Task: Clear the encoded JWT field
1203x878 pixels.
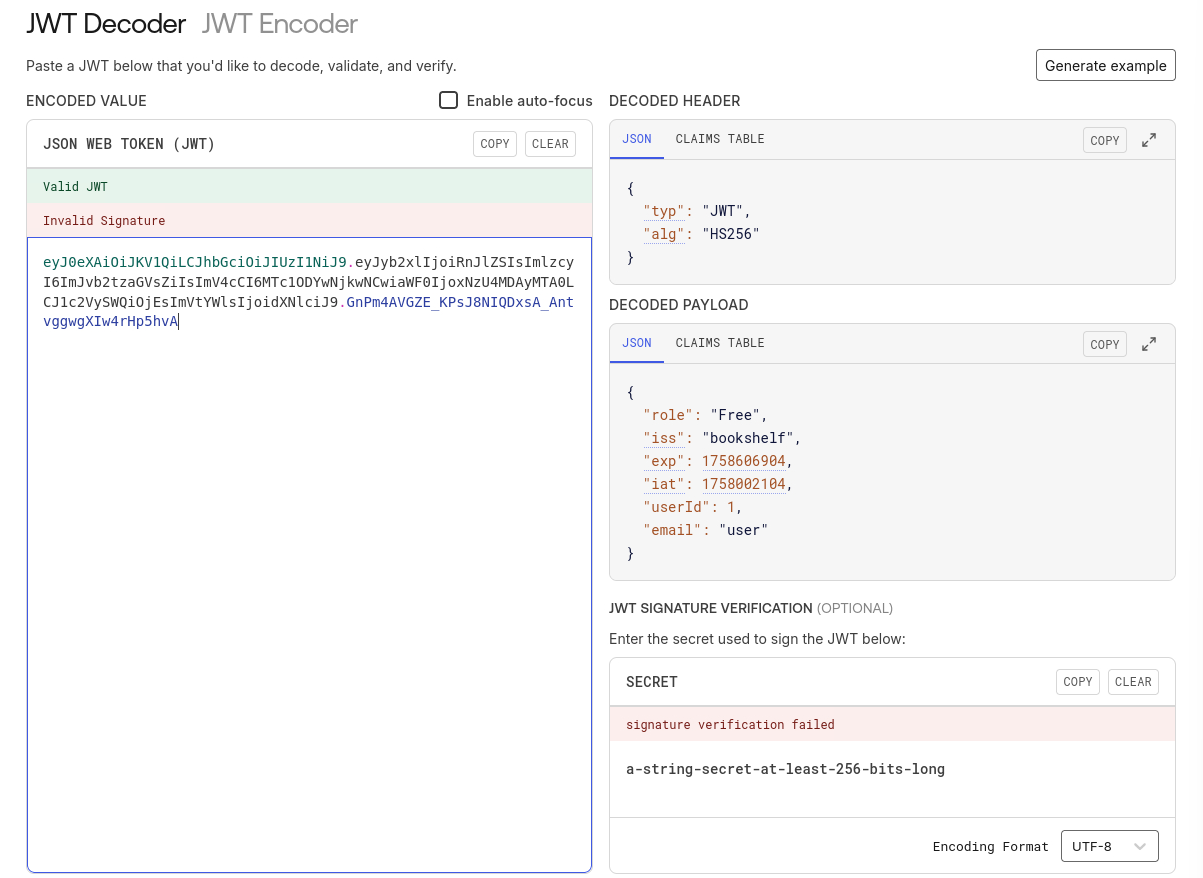Action: pos(550,144)
